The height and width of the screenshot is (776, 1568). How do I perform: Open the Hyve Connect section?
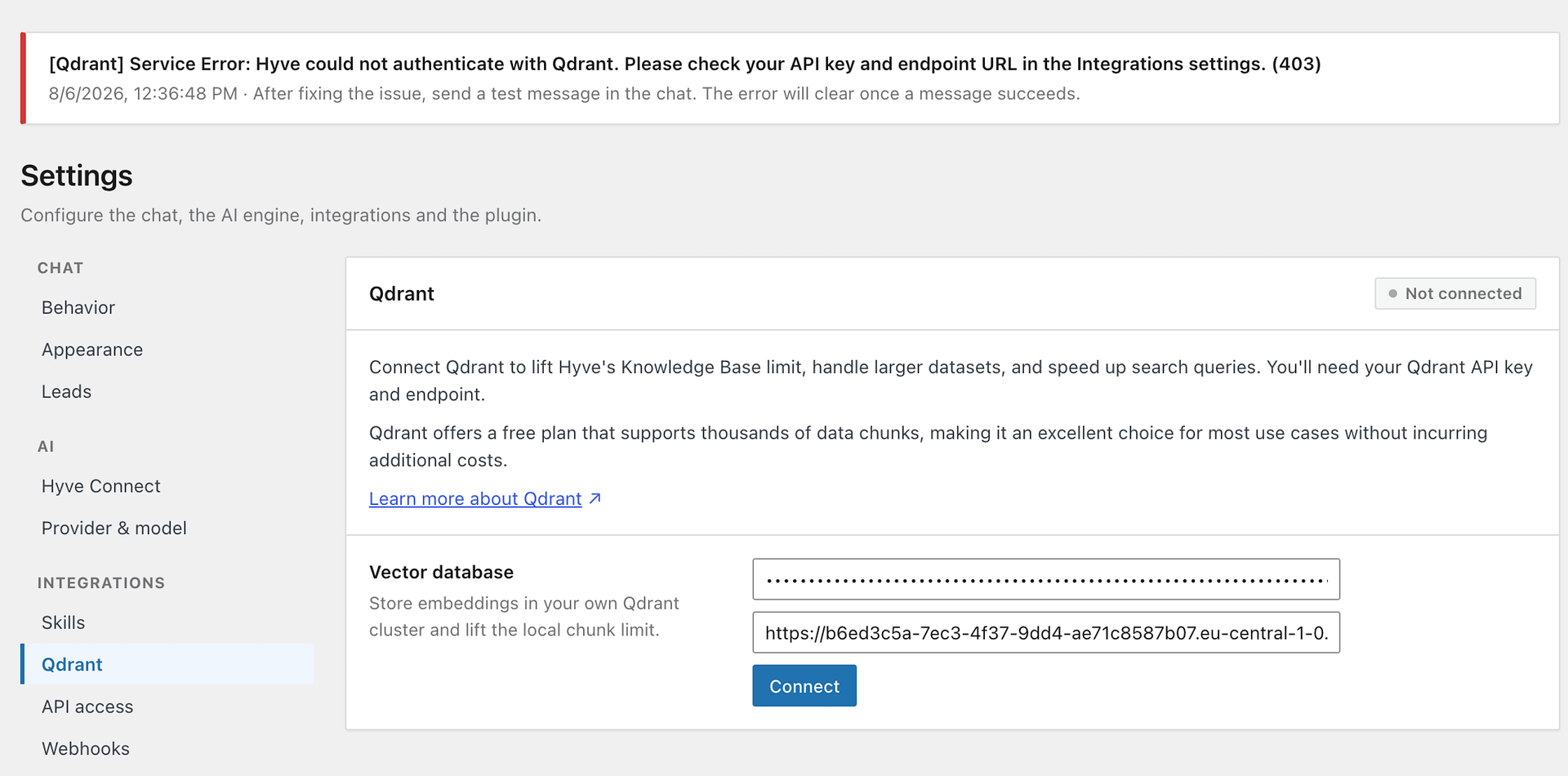coord(101,486)
